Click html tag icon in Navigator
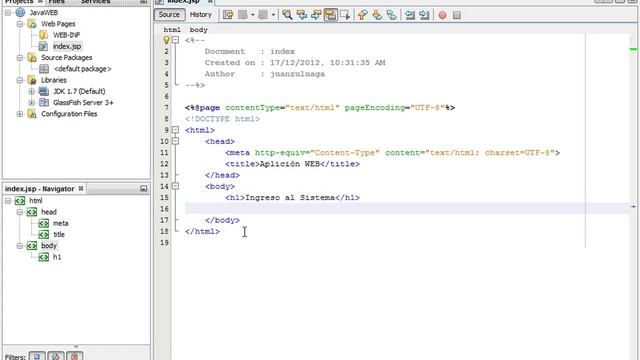Viewport: 640px width, 360px height. coord(20,201)
